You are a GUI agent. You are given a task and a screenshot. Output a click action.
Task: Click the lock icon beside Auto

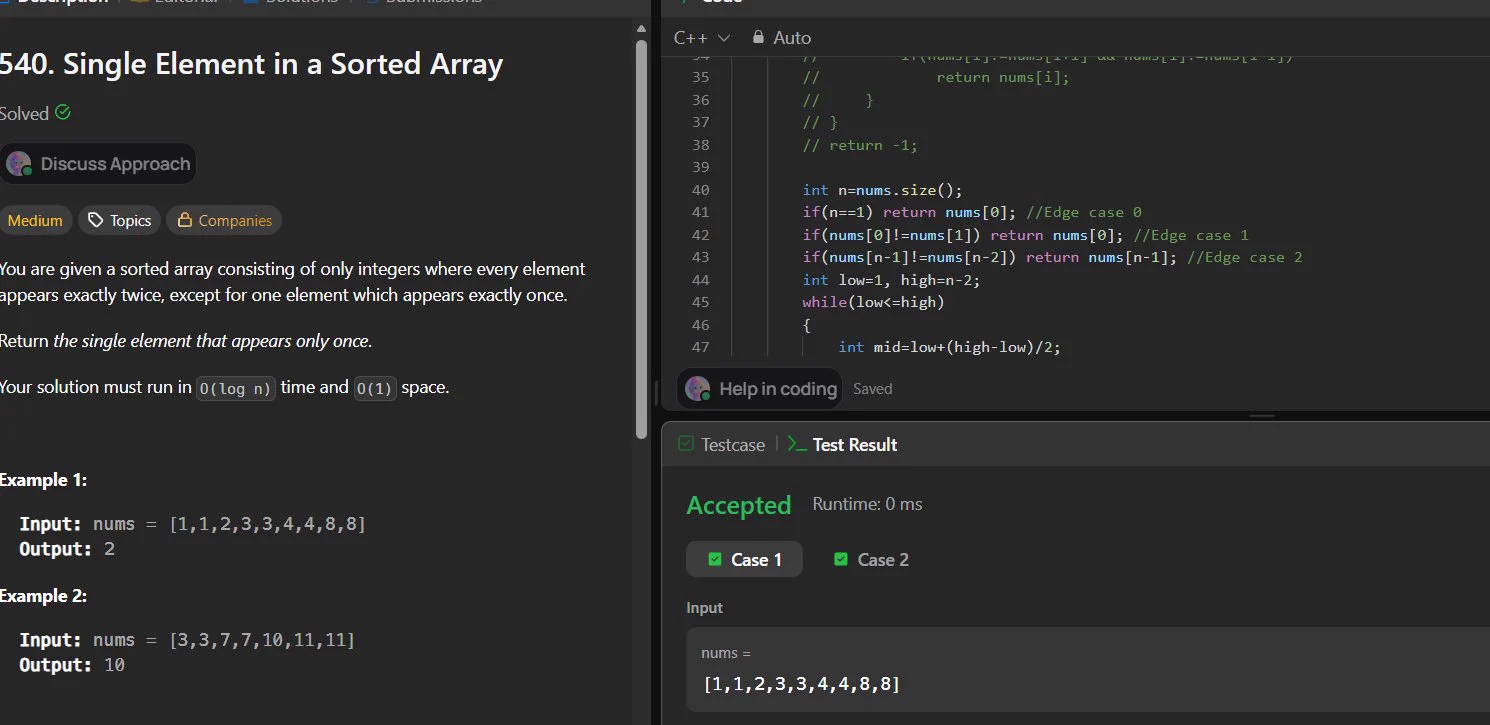click(758, 37)
